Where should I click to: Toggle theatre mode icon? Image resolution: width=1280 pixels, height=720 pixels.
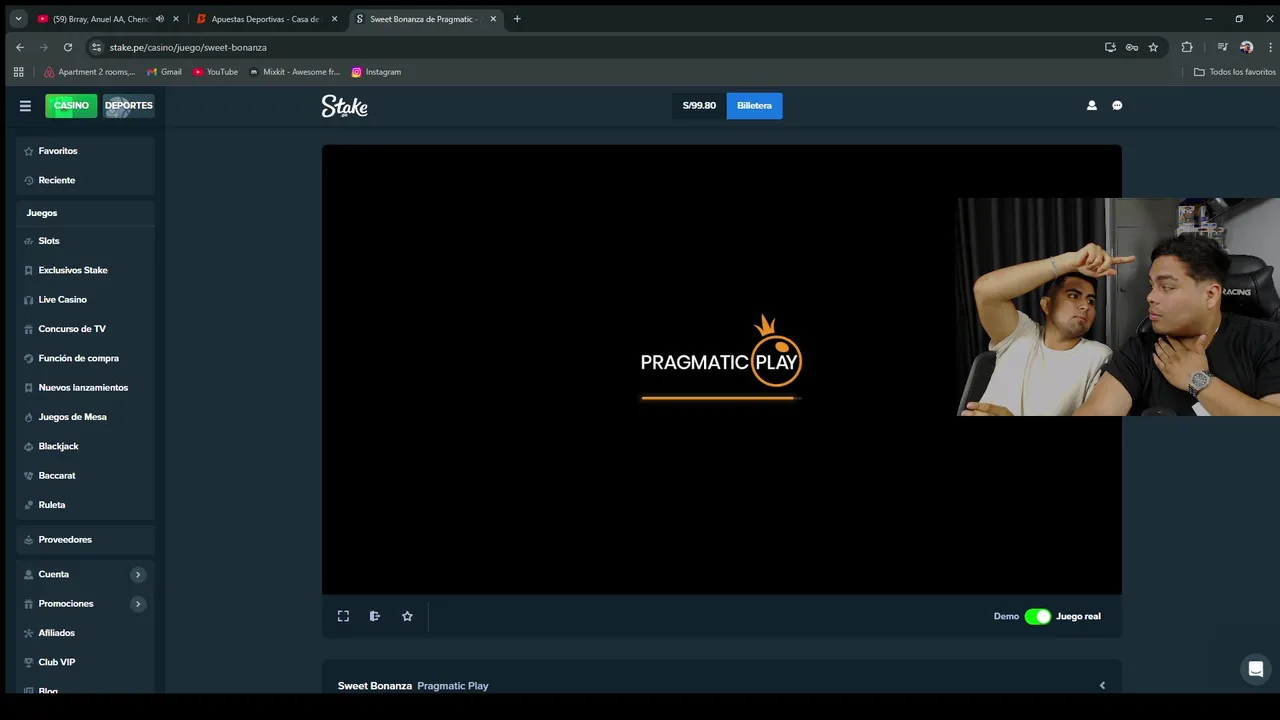tap(375, 616)
